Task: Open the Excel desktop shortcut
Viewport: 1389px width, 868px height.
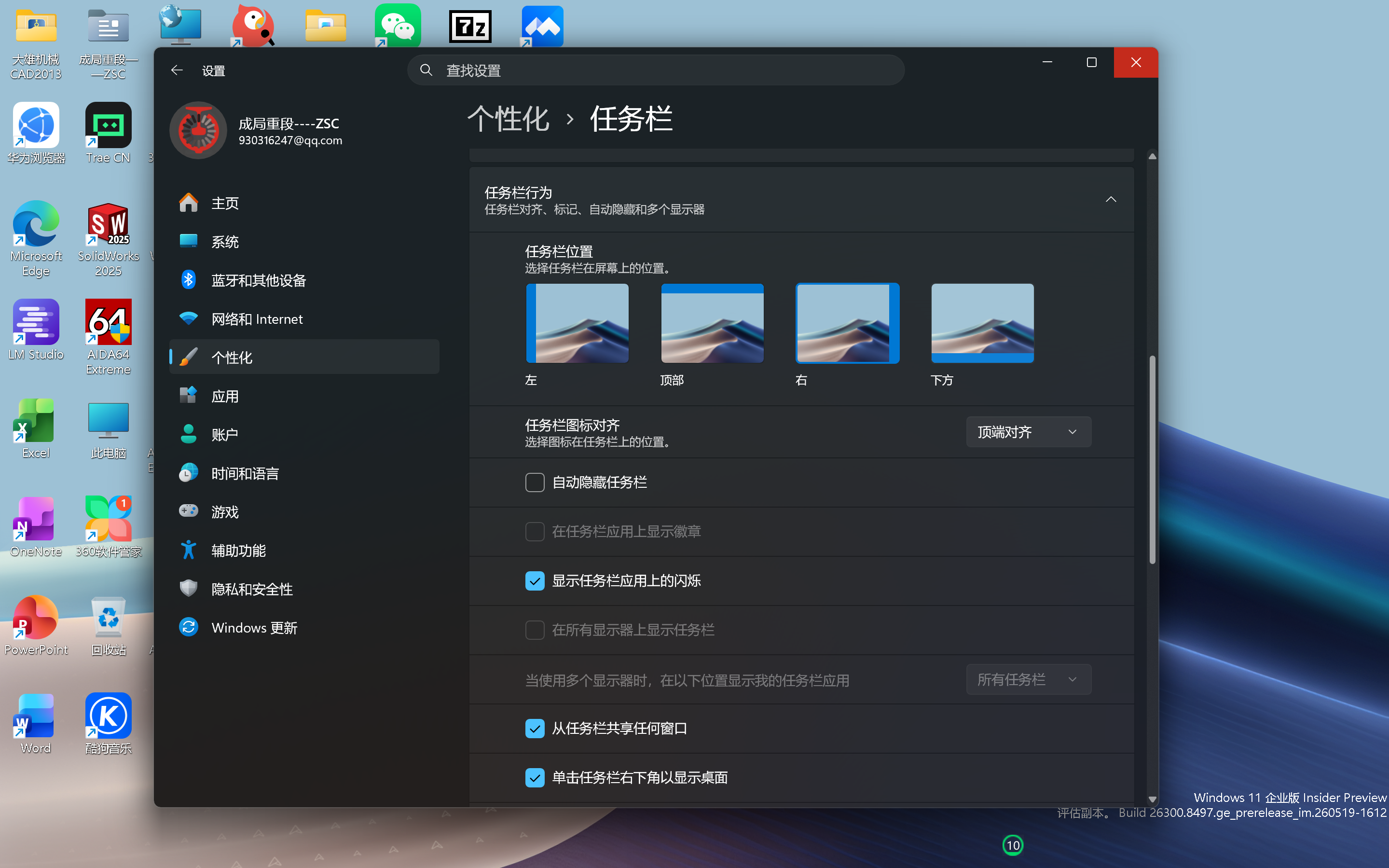Action: coord(36,429)
